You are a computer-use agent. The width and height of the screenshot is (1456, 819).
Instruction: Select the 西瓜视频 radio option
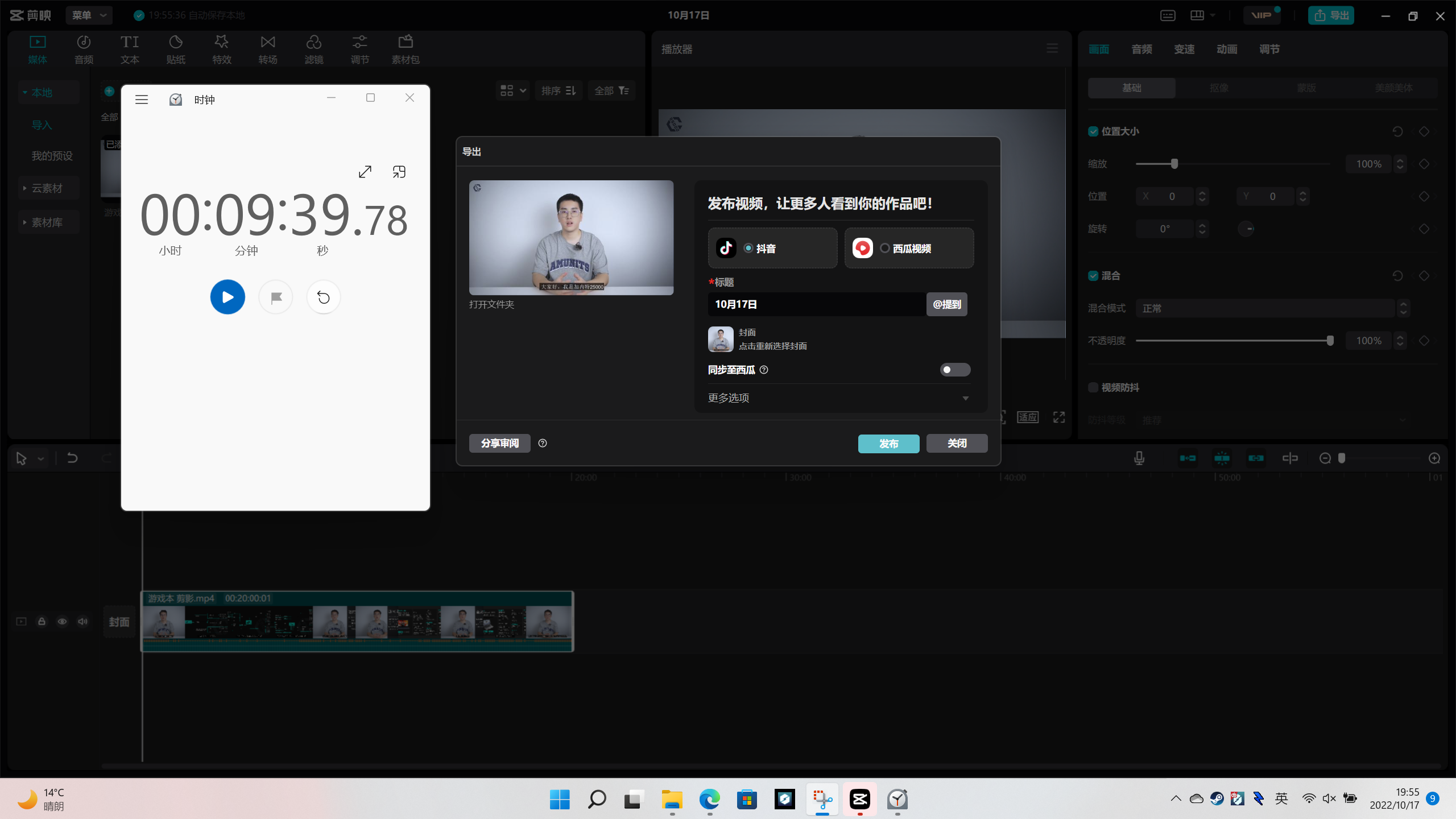[x=884, y=248]
